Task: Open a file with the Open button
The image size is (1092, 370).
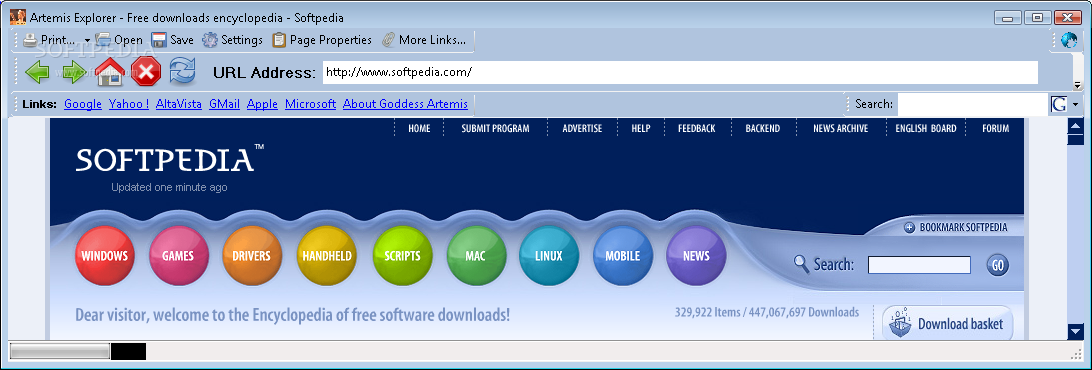Action: click(x=119, y=40)
